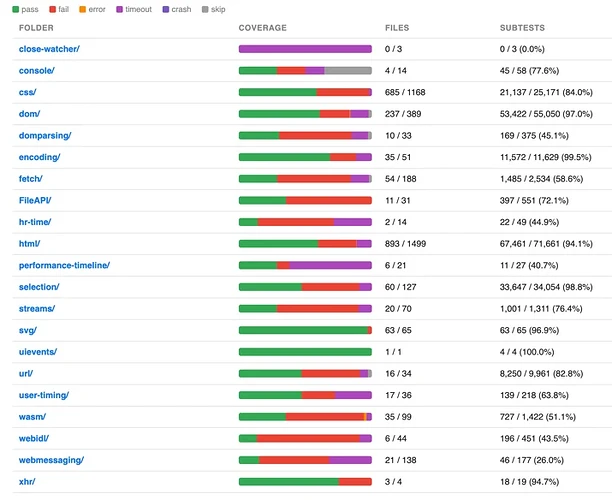Click the orange error legend swatch

coord(82,9)
